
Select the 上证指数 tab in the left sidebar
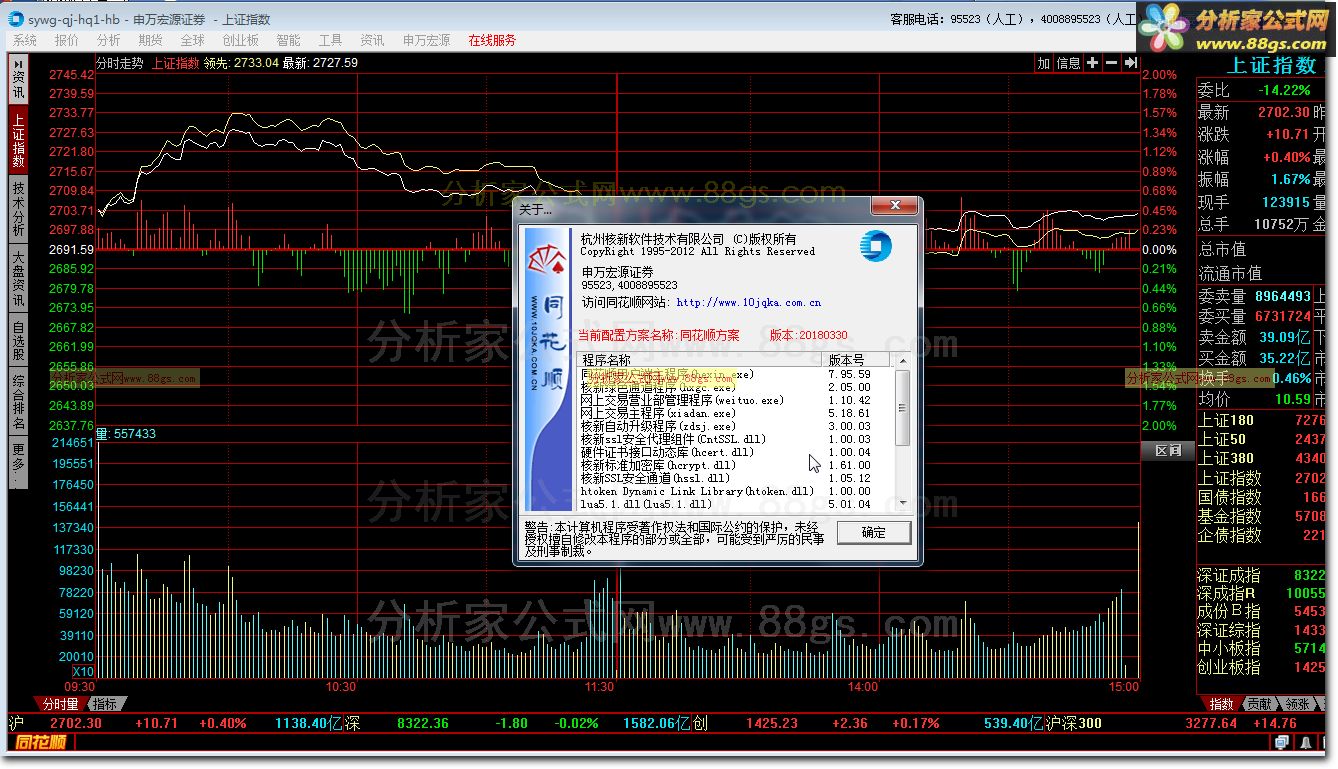pos(18,139)
